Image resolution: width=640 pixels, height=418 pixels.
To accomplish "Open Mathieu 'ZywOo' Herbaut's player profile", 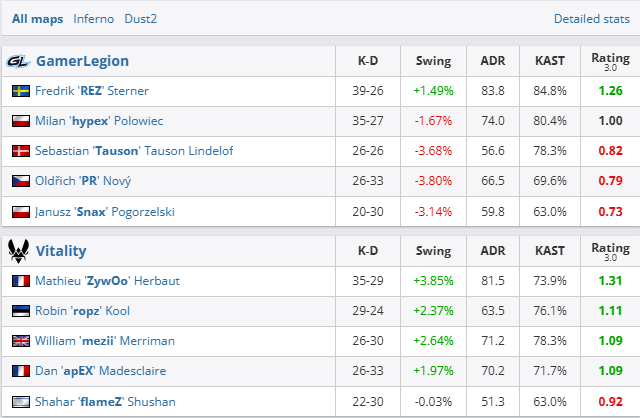I will (x=107, y=281).
